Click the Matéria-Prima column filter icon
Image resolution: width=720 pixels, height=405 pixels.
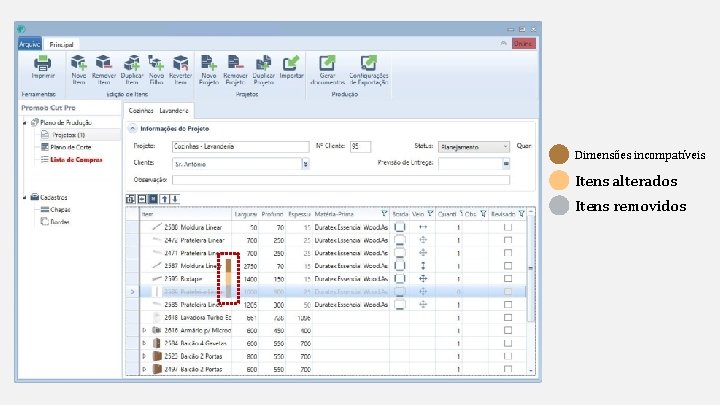(x=384, y=214)
